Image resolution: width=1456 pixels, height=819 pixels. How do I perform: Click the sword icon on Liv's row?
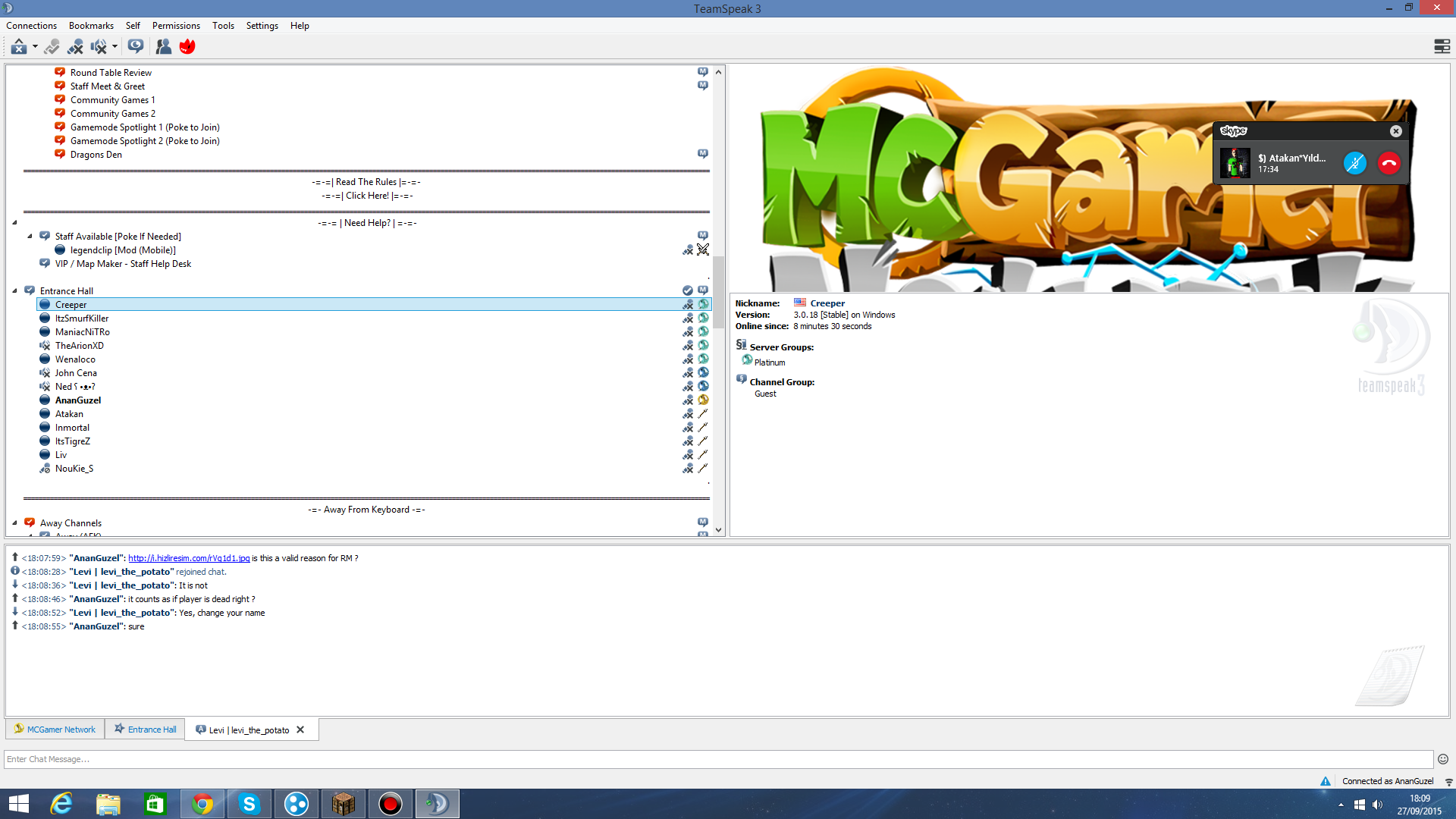(x=703, y=455)
